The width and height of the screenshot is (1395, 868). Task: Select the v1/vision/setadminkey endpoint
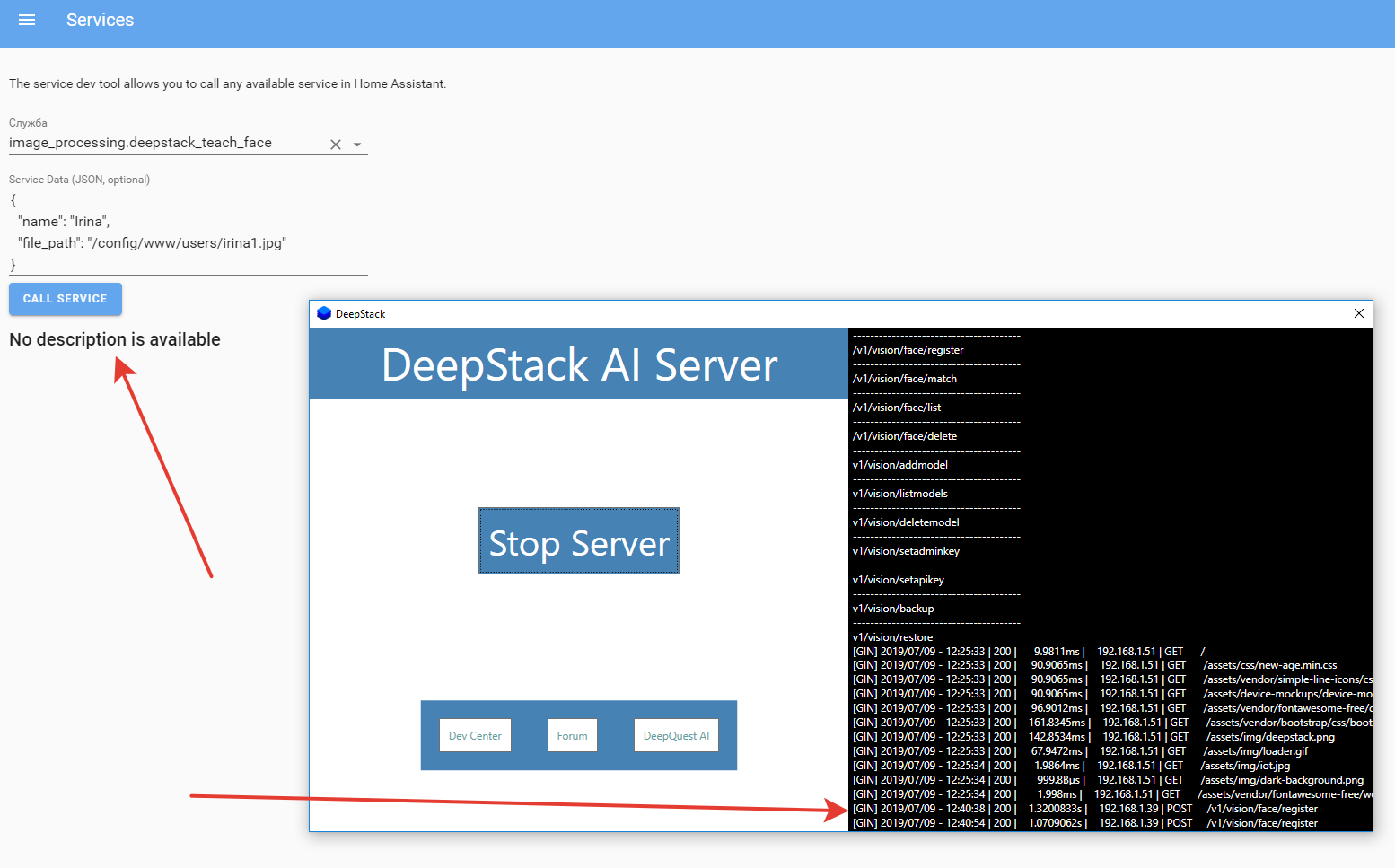pos(906,550)
